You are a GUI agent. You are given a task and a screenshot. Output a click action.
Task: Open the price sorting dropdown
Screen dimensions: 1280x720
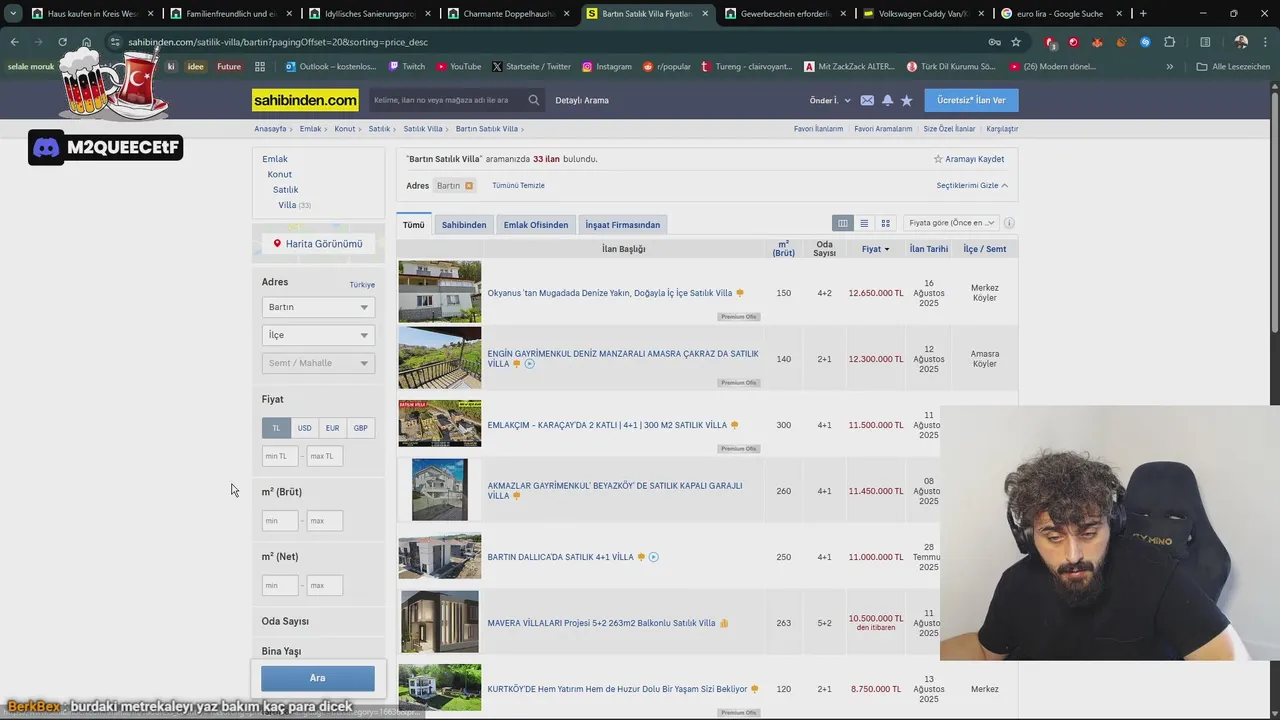[951, 223]
